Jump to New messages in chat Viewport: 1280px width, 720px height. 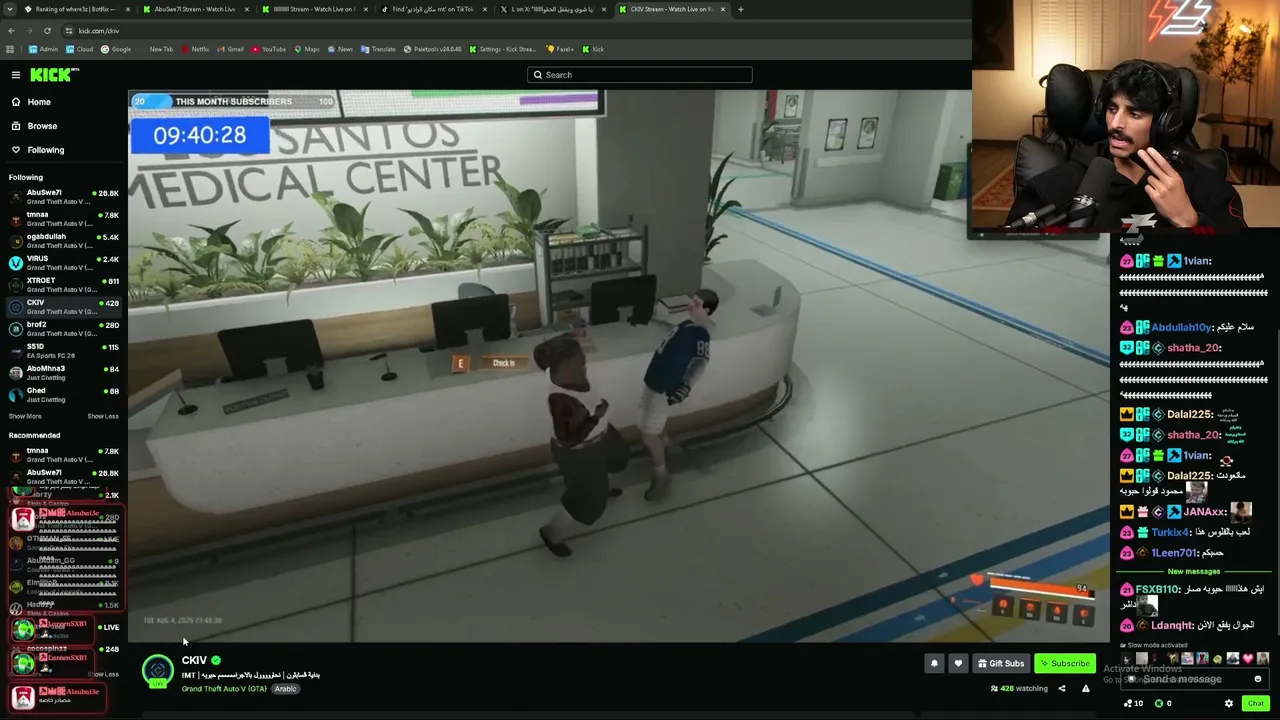click(1194, 572)
